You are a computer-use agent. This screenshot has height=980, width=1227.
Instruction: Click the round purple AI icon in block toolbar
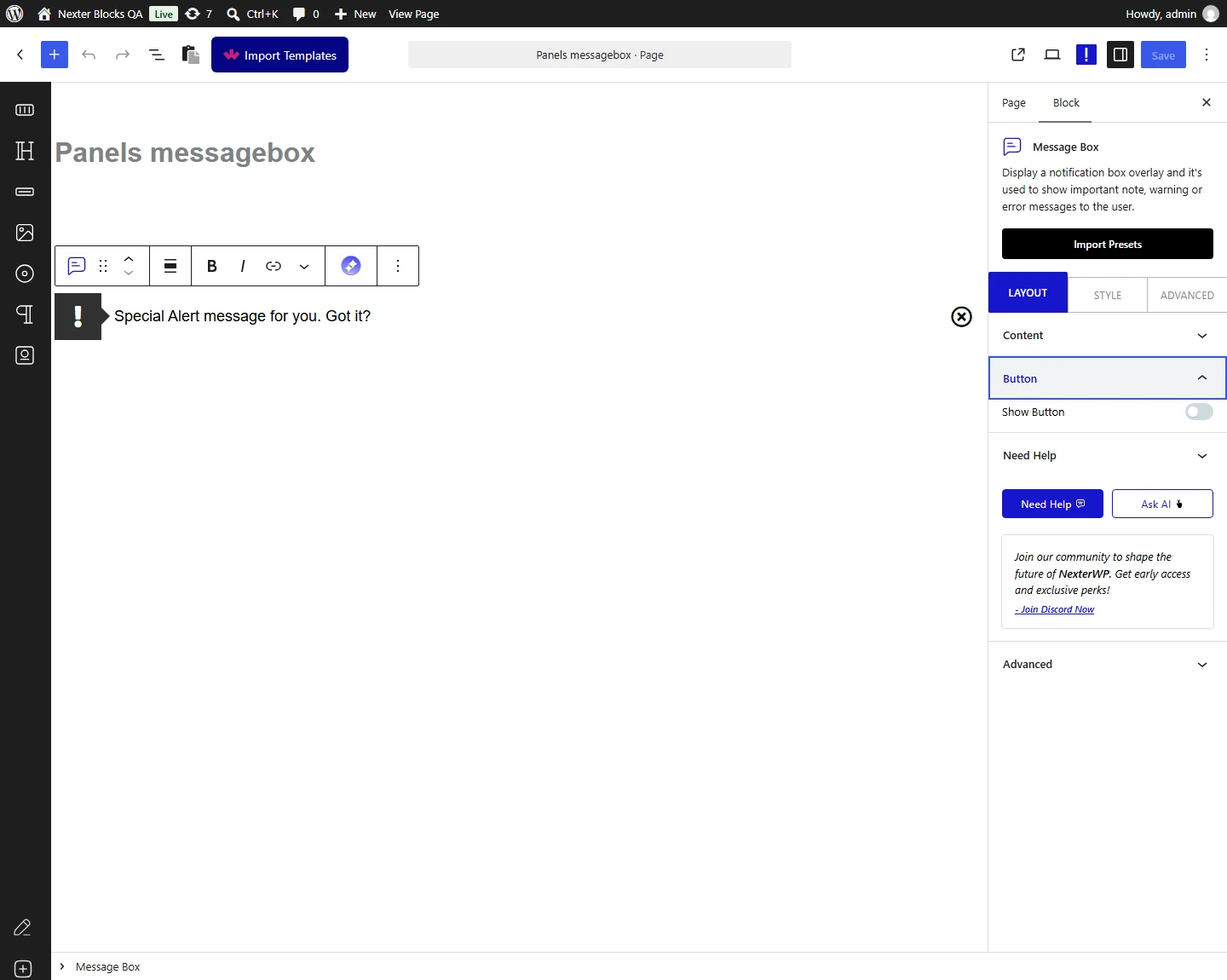pos(351,266)
